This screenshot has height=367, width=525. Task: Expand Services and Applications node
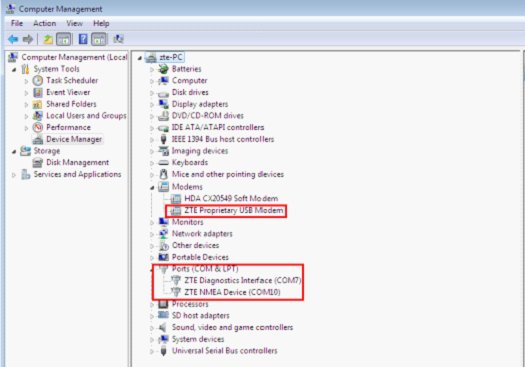click(x=14, y=175)
